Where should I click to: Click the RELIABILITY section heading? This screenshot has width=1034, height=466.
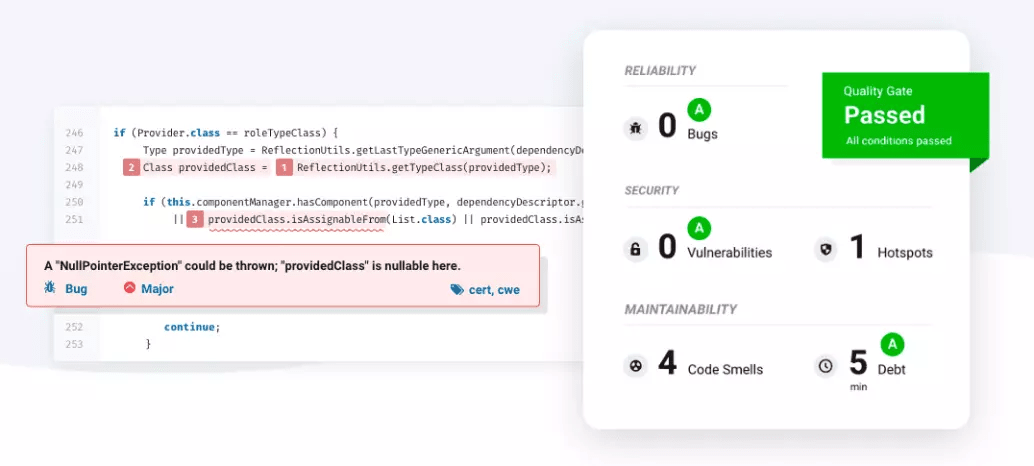[660, 71]
